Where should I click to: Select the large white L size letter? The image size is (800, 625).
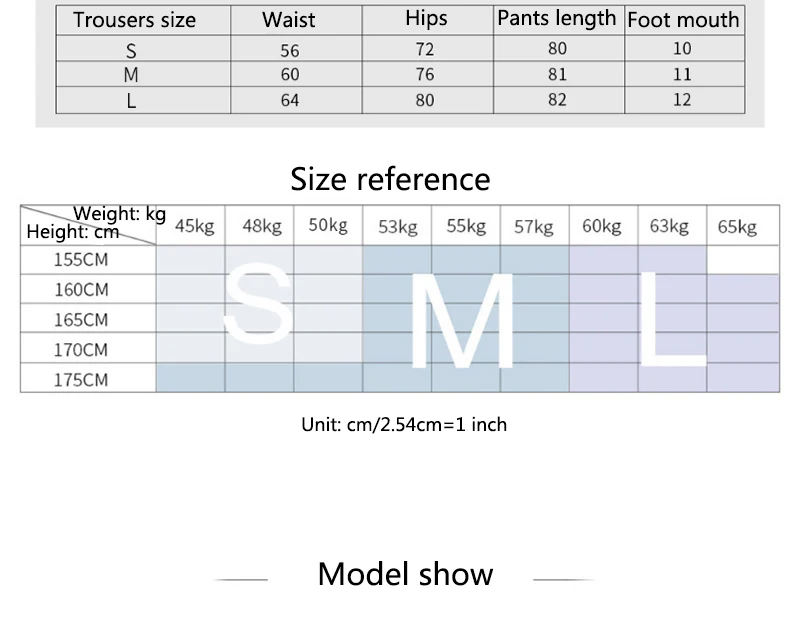(x=672, y=319)
